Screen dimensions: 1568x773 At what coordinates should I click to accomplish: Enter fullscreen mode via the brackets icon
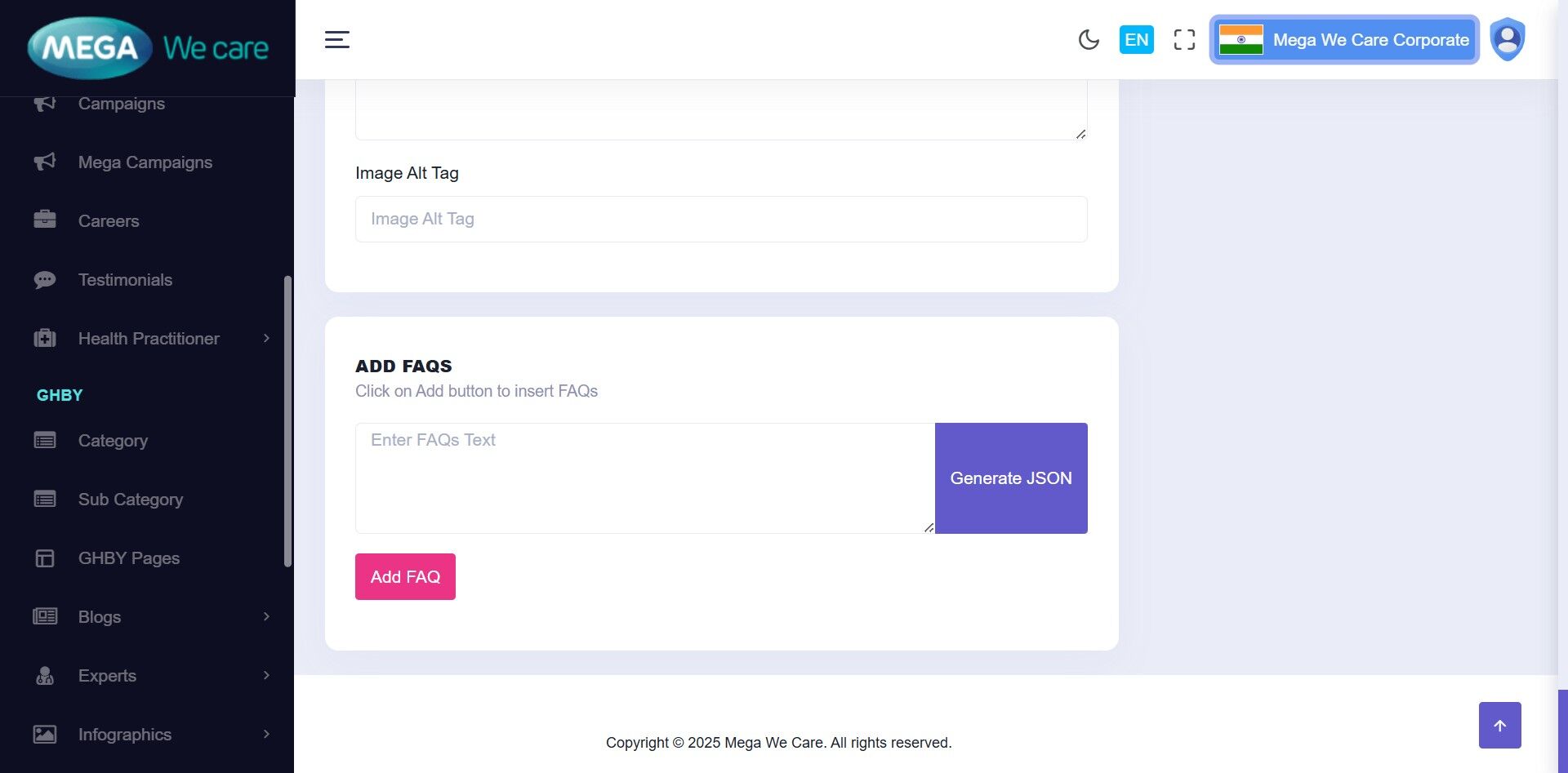pyautogui.click(x=1184, y=39)
